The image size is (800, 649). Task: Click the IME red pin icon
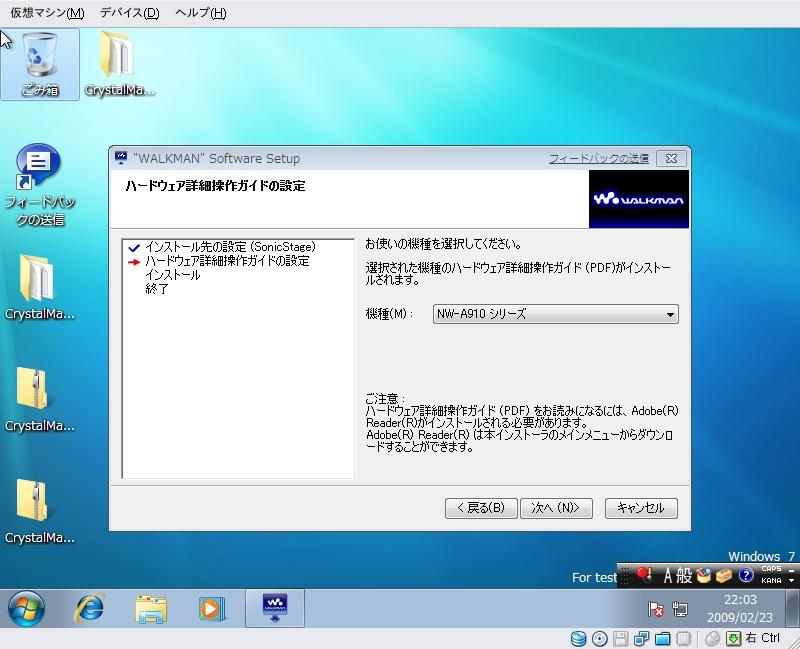[644, 575]
